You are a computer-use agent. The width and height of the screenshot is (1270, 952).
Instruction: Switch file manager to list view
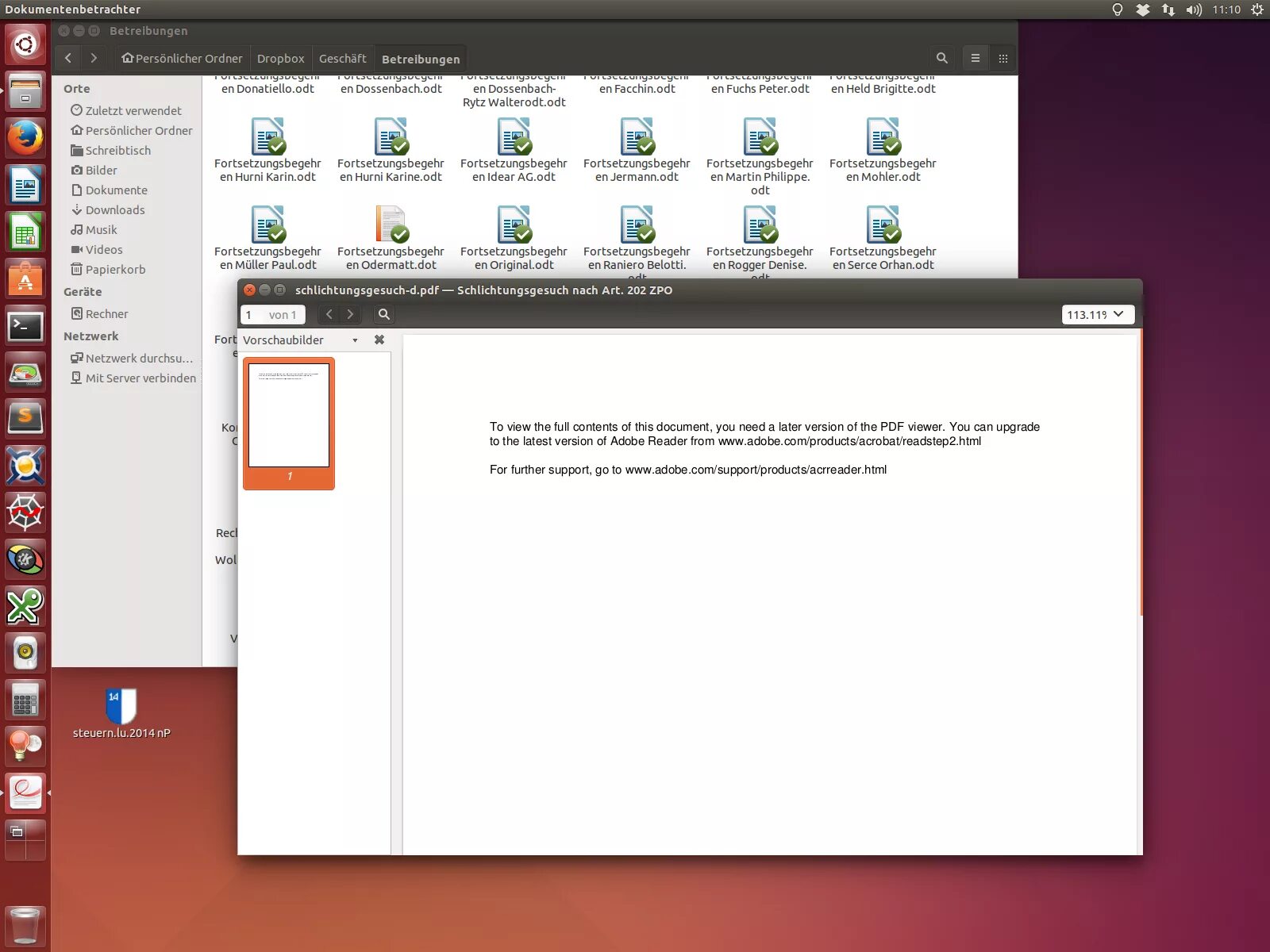pyautogui.click(x=976, y=58)
